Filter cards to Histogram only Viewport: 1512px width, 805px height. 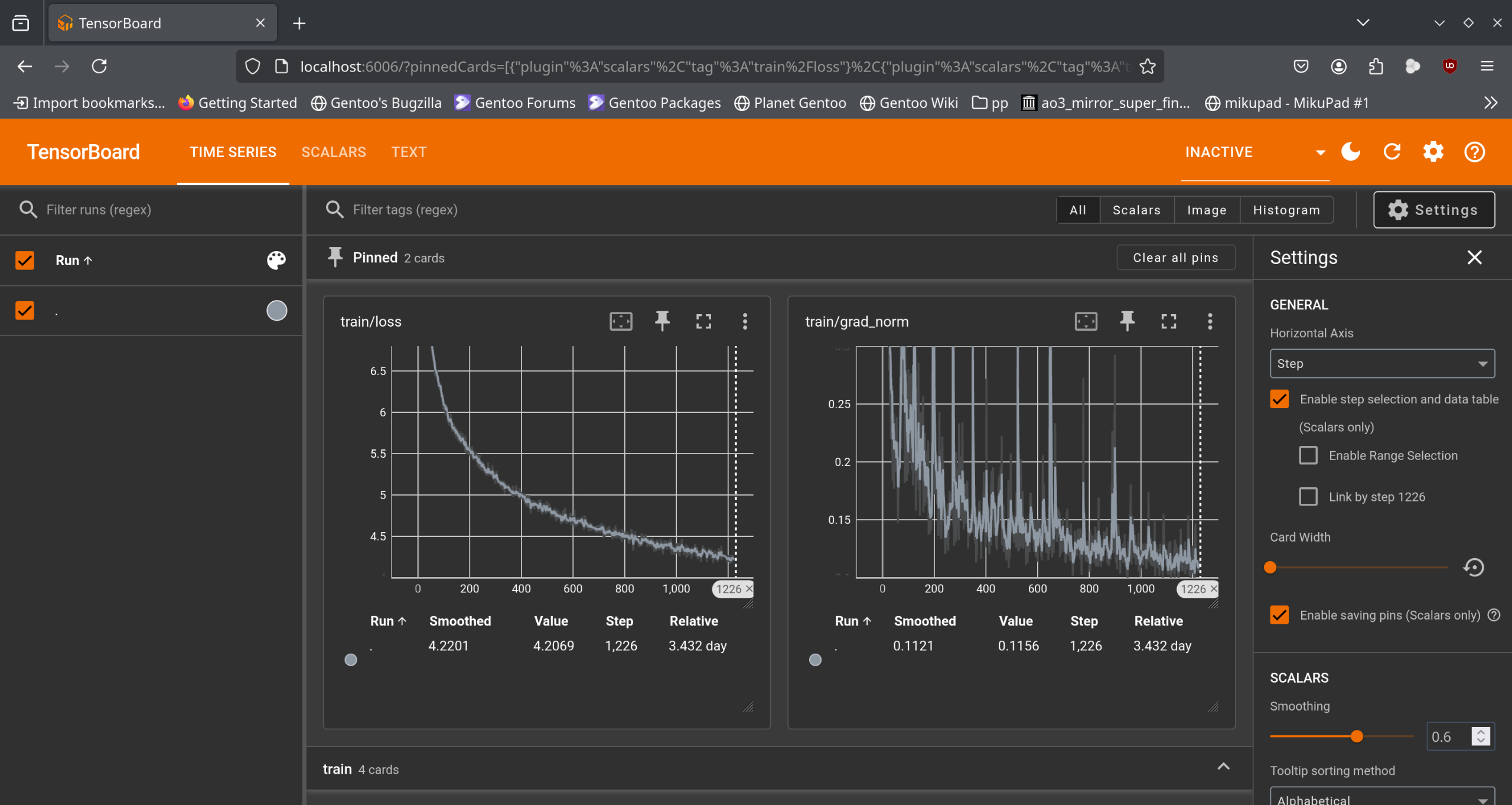tap(1286, 210)
